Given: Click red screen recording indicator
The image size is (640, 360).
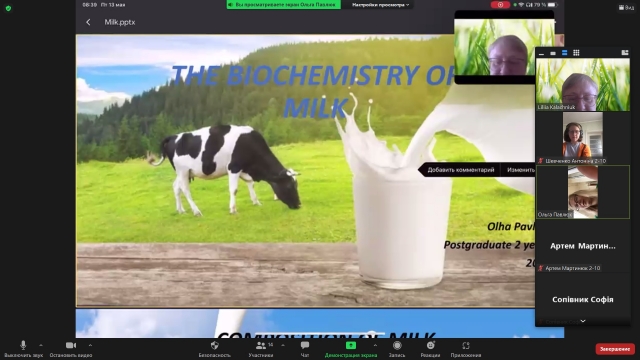Looking at the screenshot, I should [500, 5].
